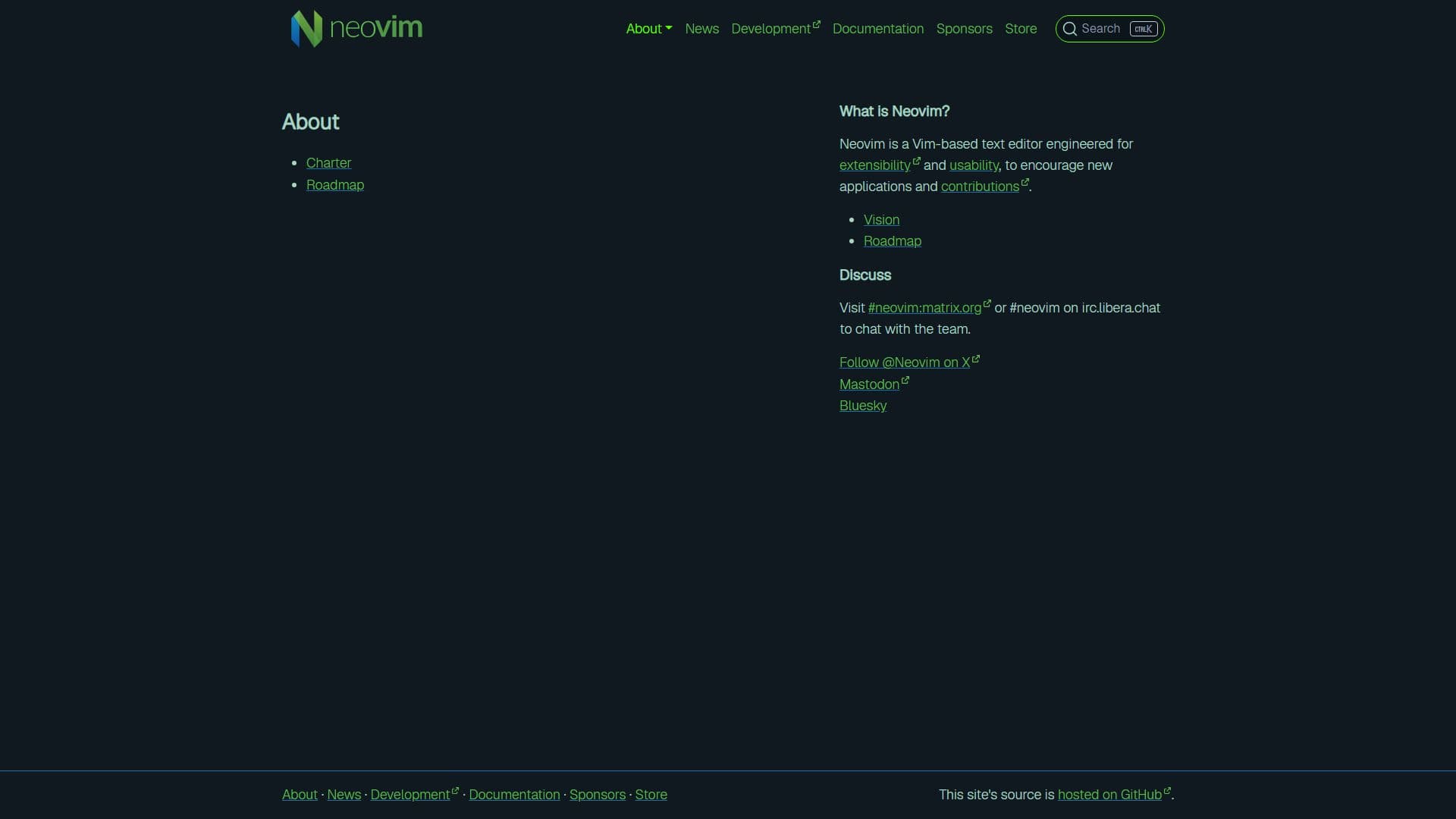
Task: Follow the contributions link
Action: (x=984, y=187)
